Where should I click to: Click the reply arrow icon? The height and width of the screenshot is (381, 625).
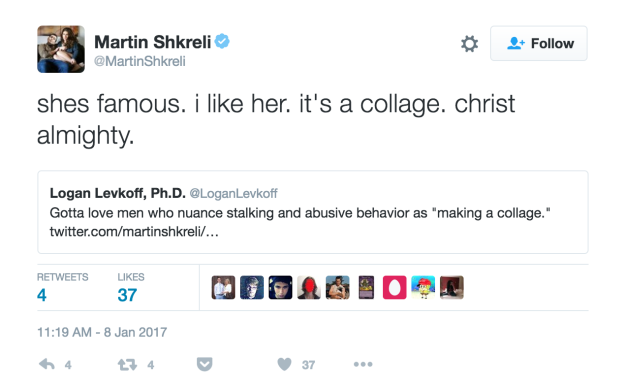47,364
